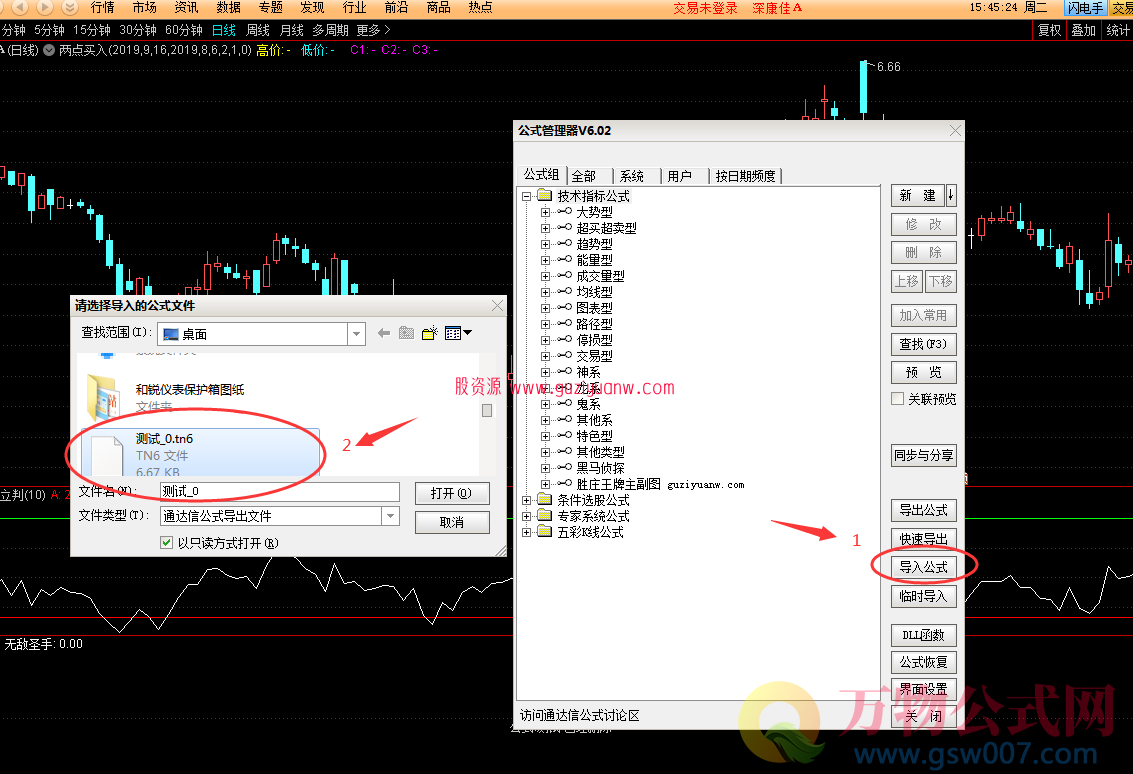Enable the 关联预览 checkbox
The height and width of the screenshot is (774, 1133).
click(898, 399)
